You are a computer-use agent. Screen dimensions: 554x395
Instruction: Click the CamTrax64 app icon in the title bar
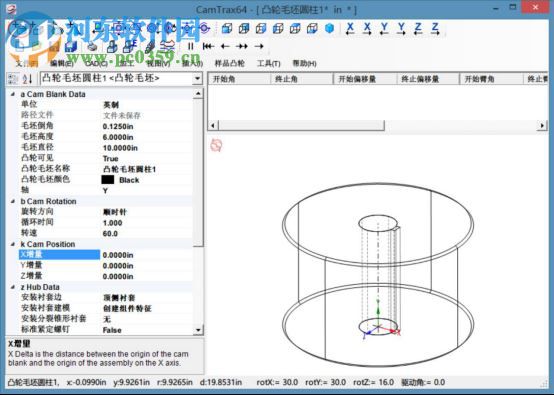11,9
